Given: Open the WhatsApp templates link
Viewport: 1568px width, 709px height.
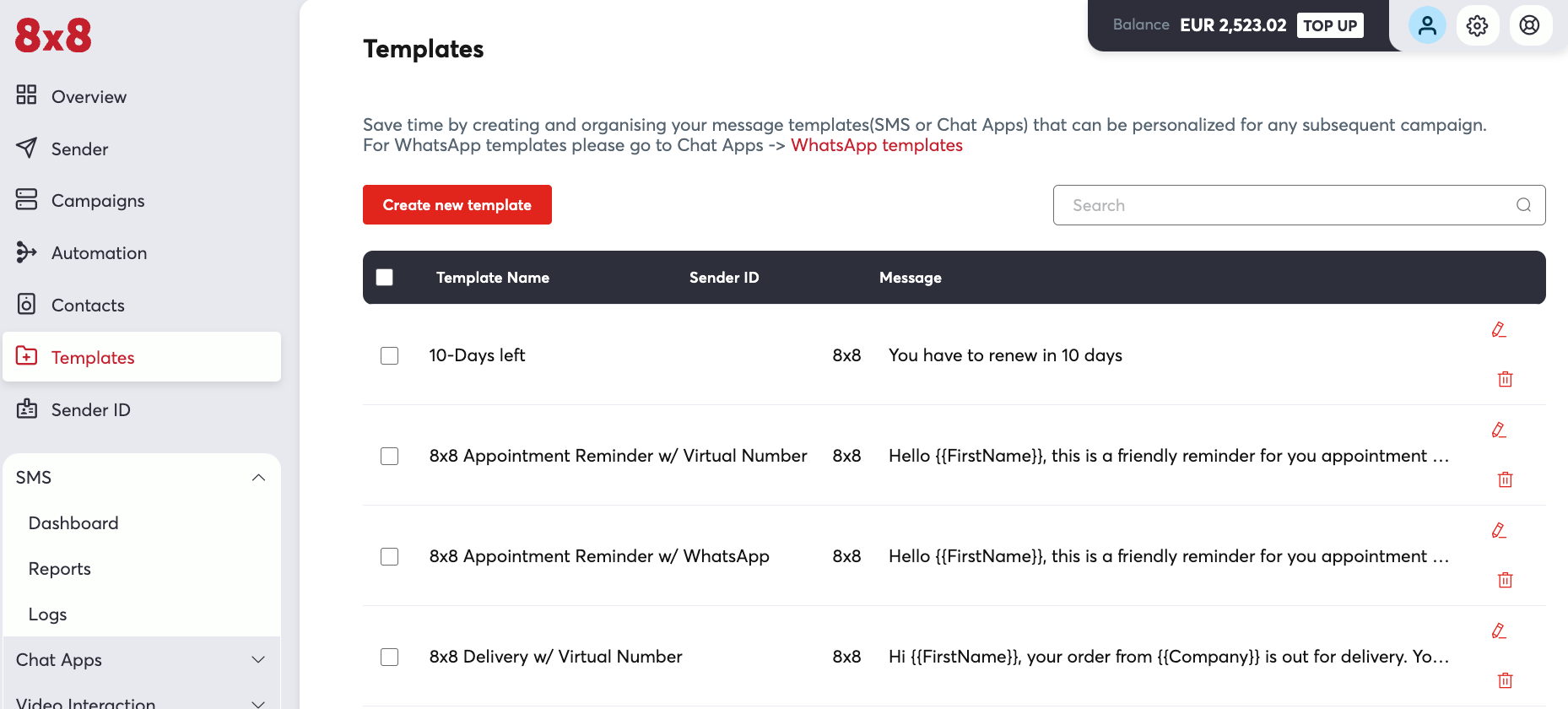Looking at the screenshot, I should pyautogui.click(x=876, y=145).
